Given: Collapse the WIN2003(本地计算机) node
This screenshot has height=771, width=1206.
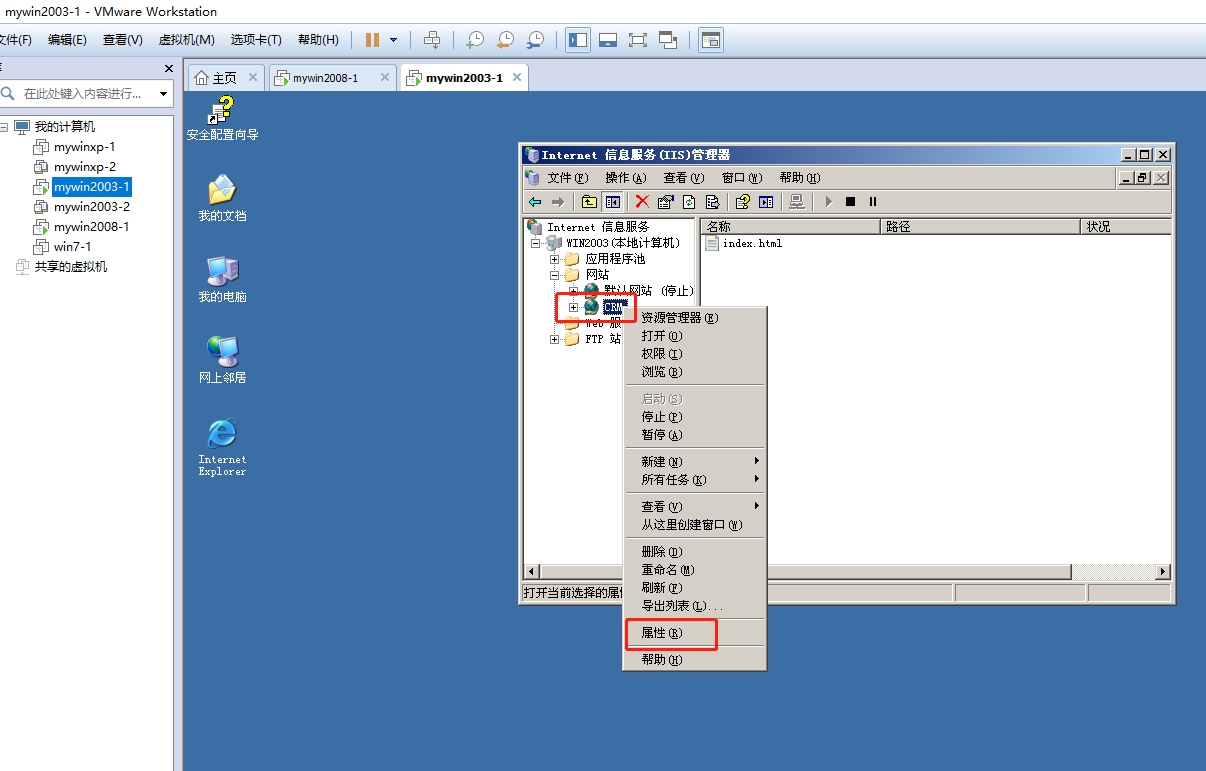Looking at the screenshot, I should pos(536,243).
